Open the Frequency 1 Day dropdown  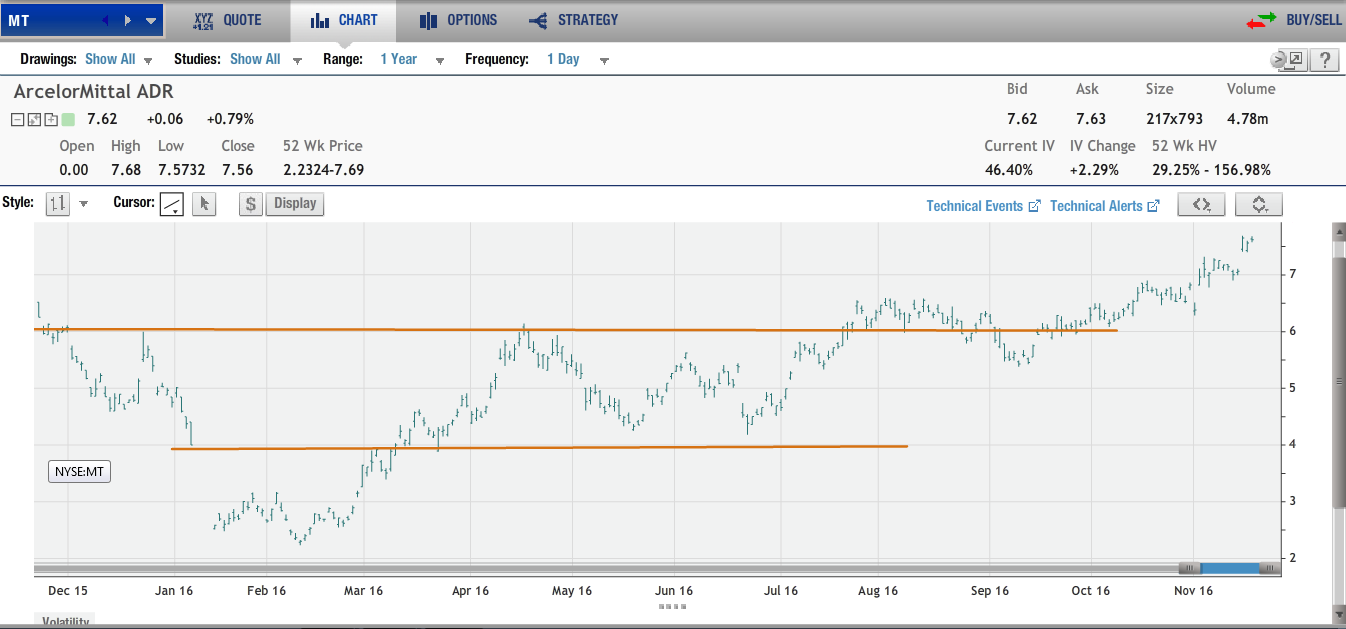[x=577, y=59]
